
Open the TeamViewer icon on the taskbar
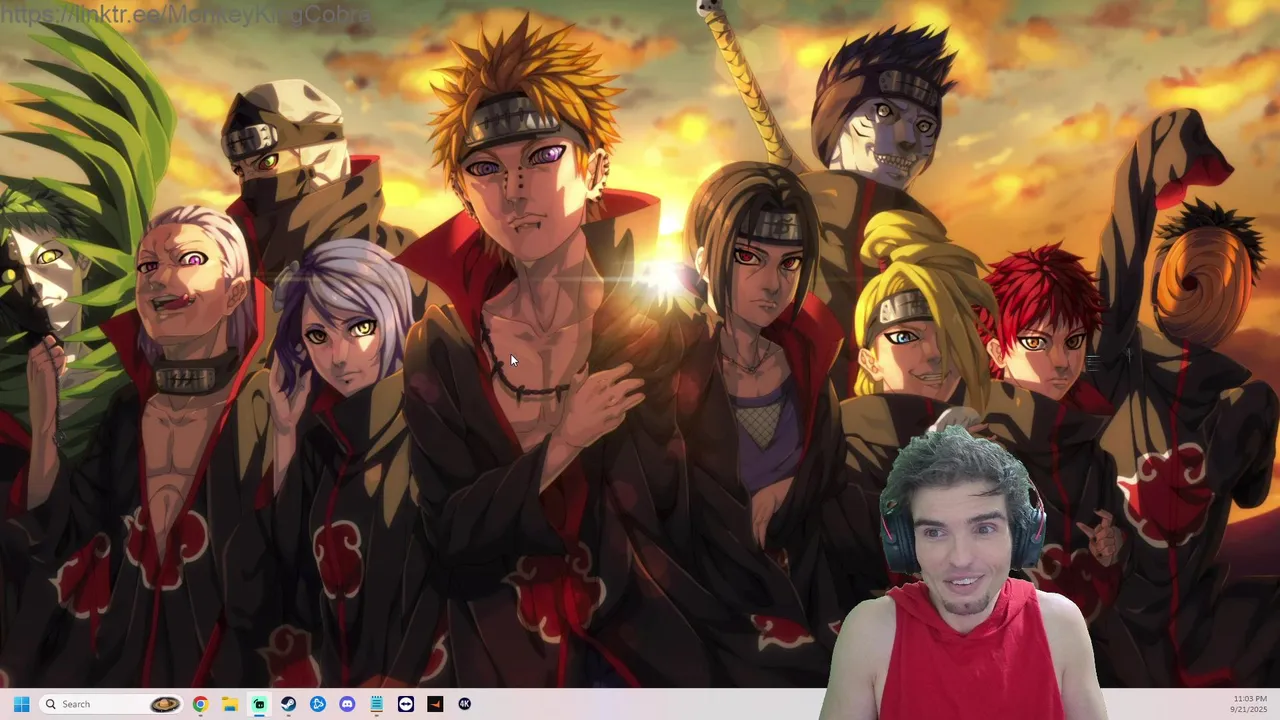point(406,704)
